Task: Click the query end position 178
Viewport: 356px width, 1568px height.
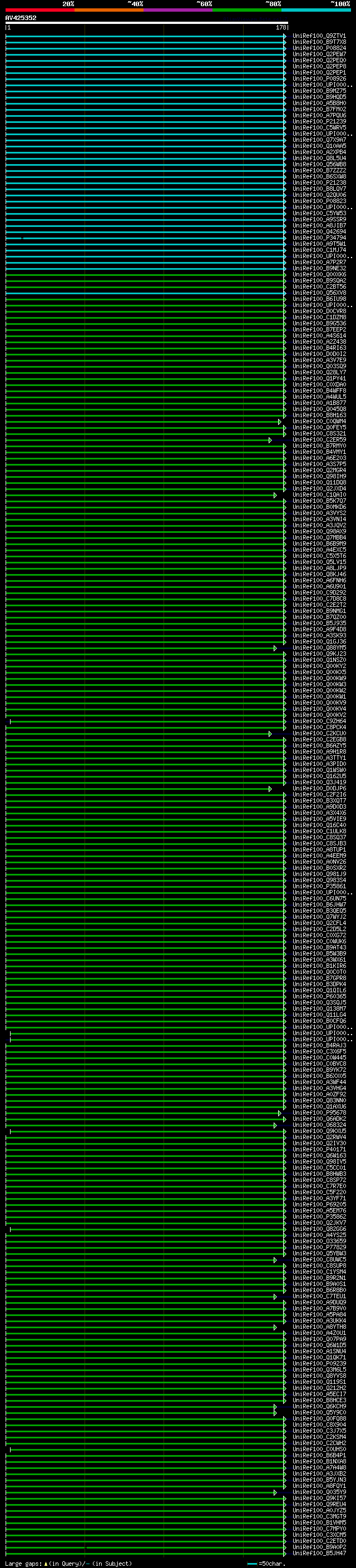Action: tap(280, 27)
